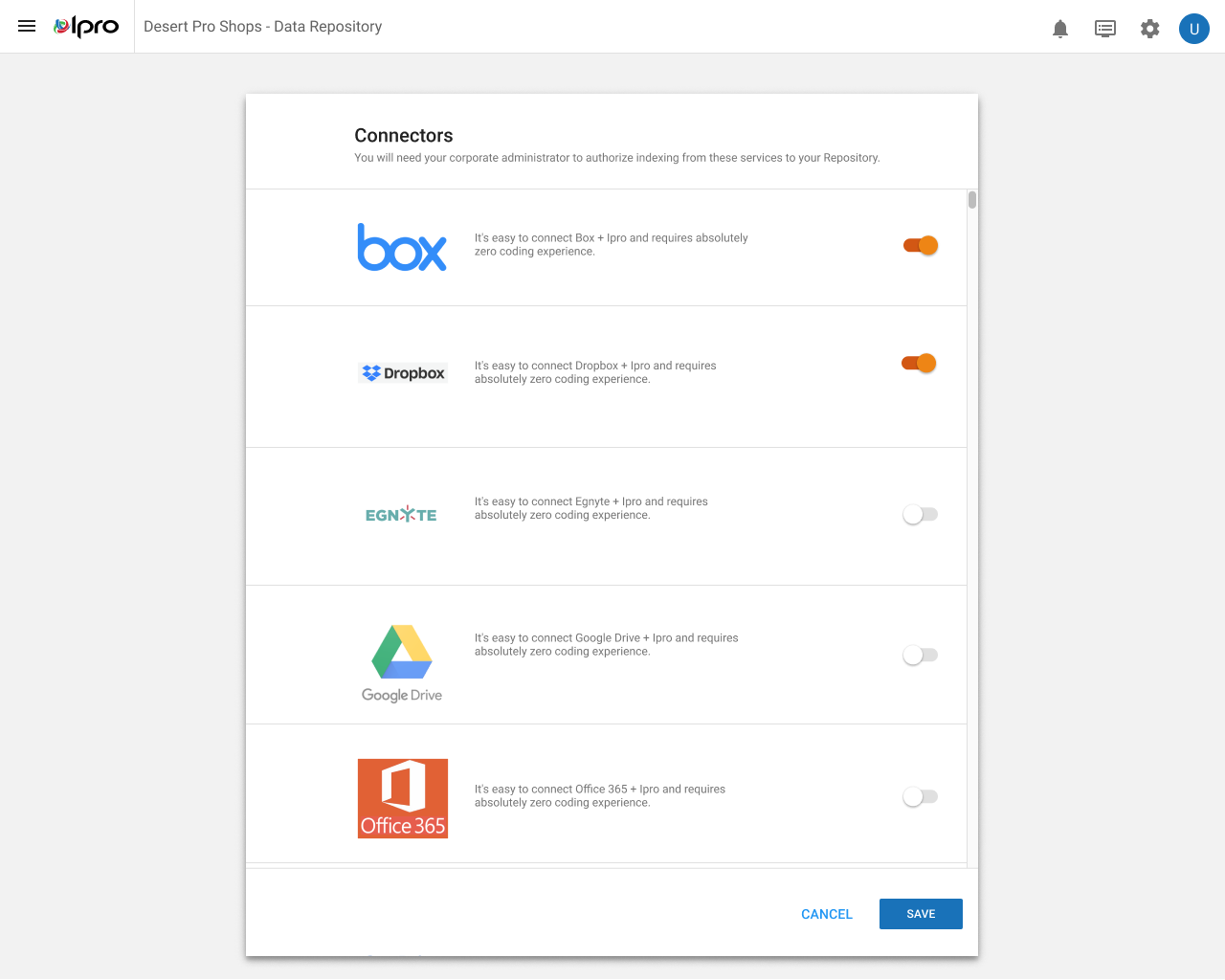The height and width of the screenshot is (980, 1225).
Task: Open the messages panel icon
Action: tap(1105, 29)
